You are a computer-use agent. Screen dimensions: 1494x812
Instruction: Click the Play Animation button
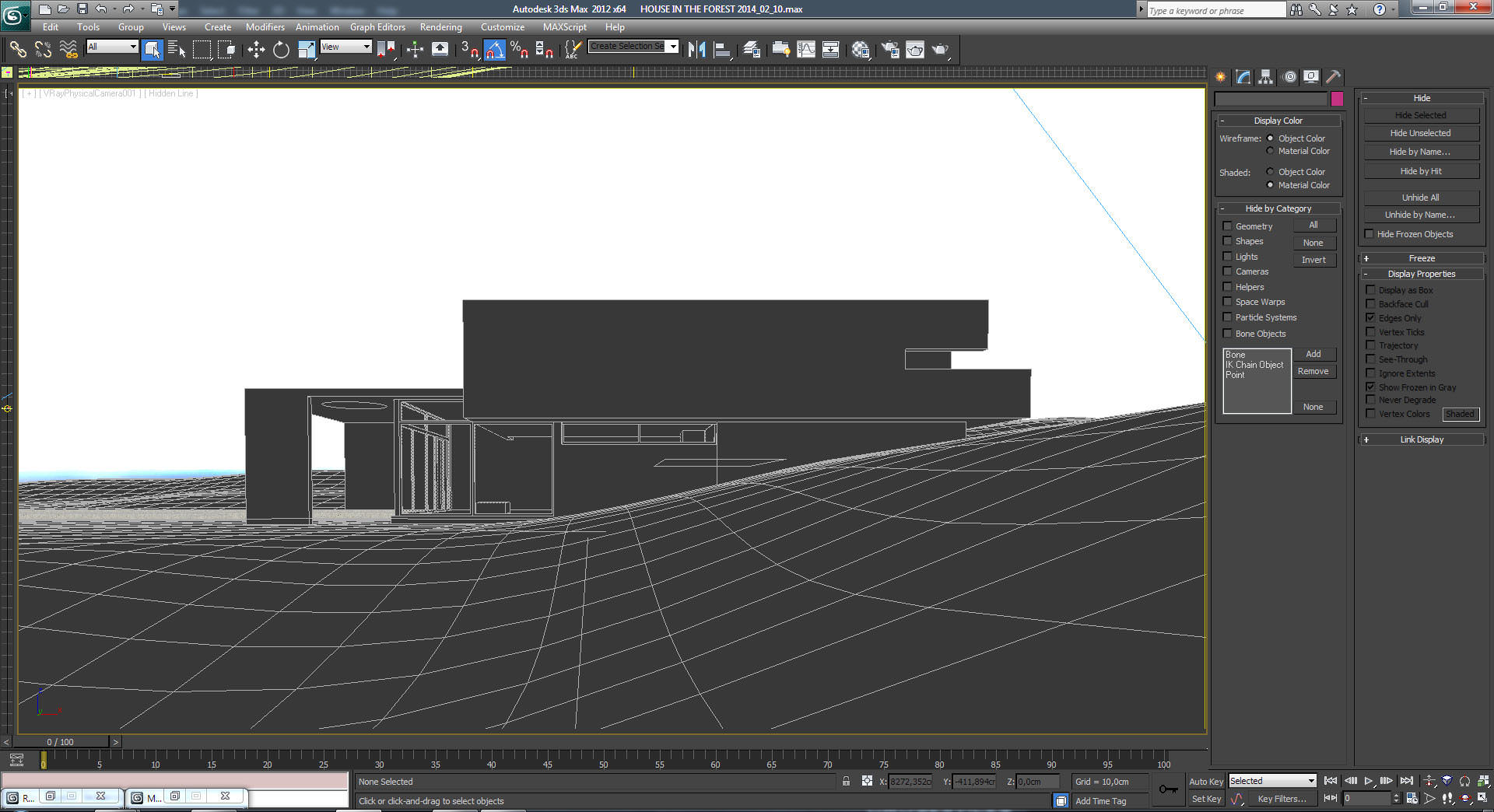pos(1369,781)
